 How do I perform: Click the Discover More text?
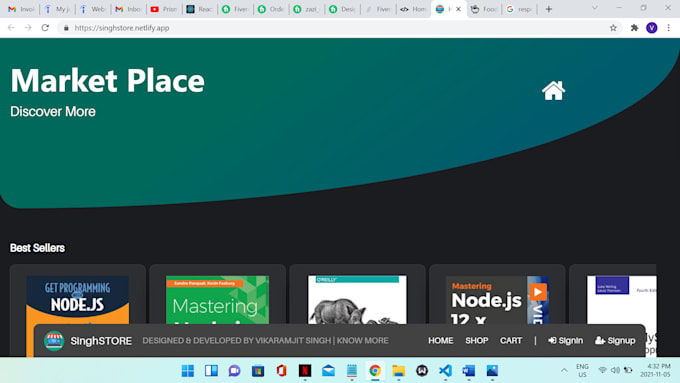point(53,111)
